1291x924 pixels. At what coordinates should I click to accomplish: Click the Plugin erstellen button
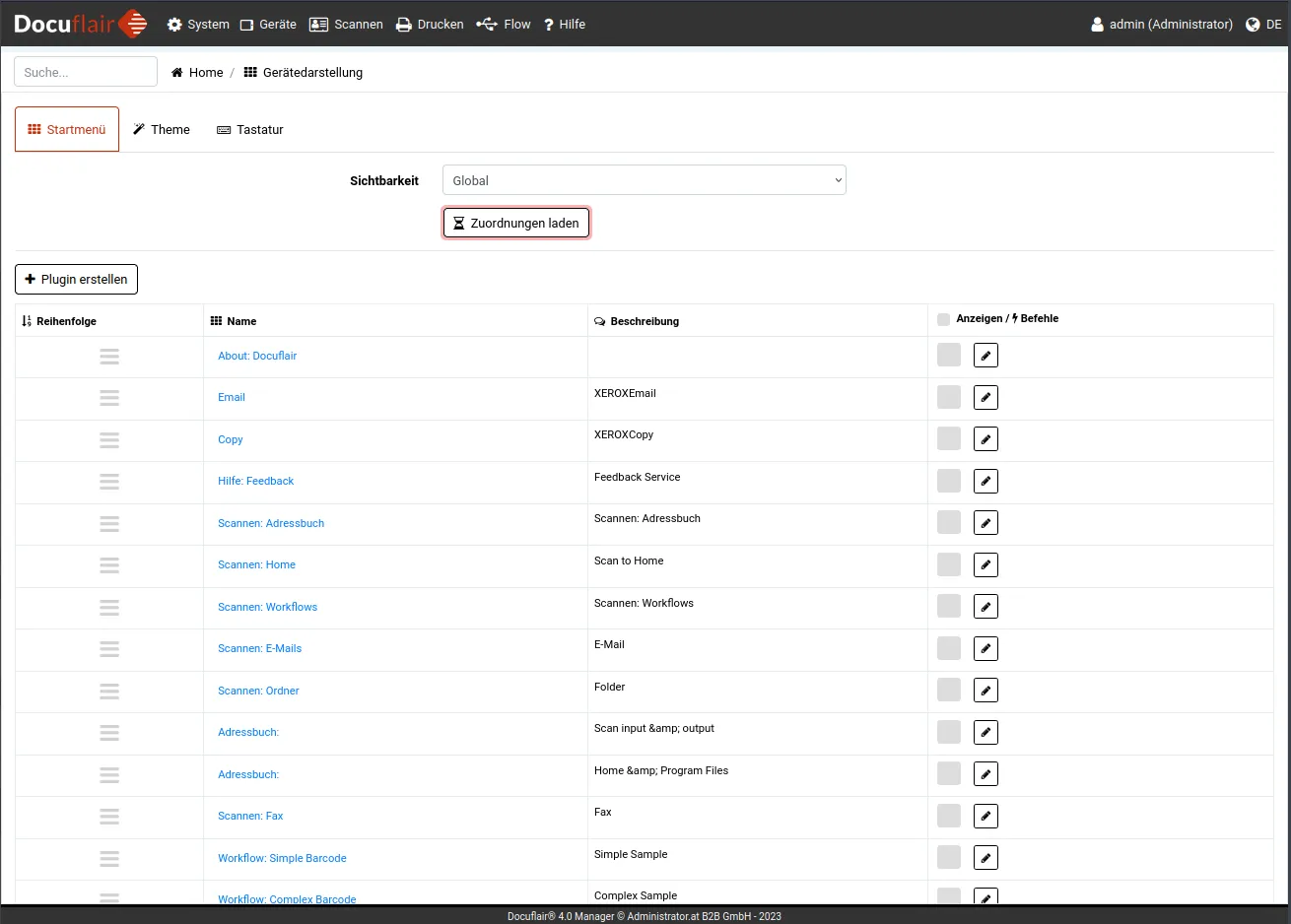[76, 280]
